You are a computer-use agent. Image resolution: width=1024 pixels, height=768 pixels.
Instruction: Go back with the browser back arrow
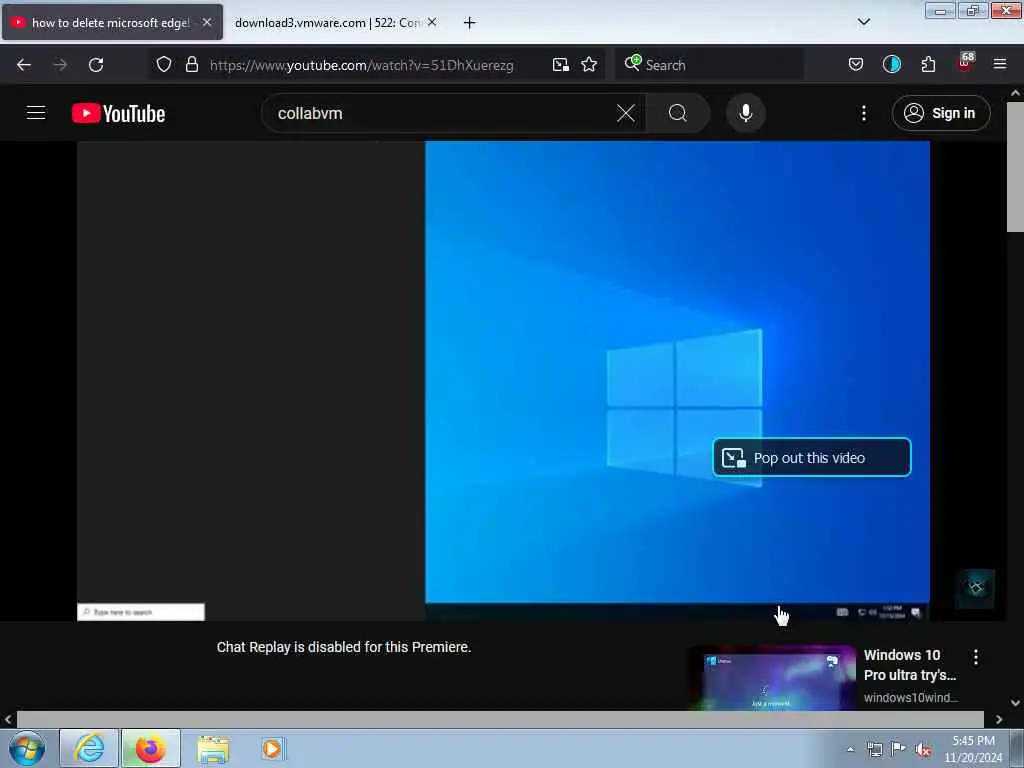[x=24, y=65]
